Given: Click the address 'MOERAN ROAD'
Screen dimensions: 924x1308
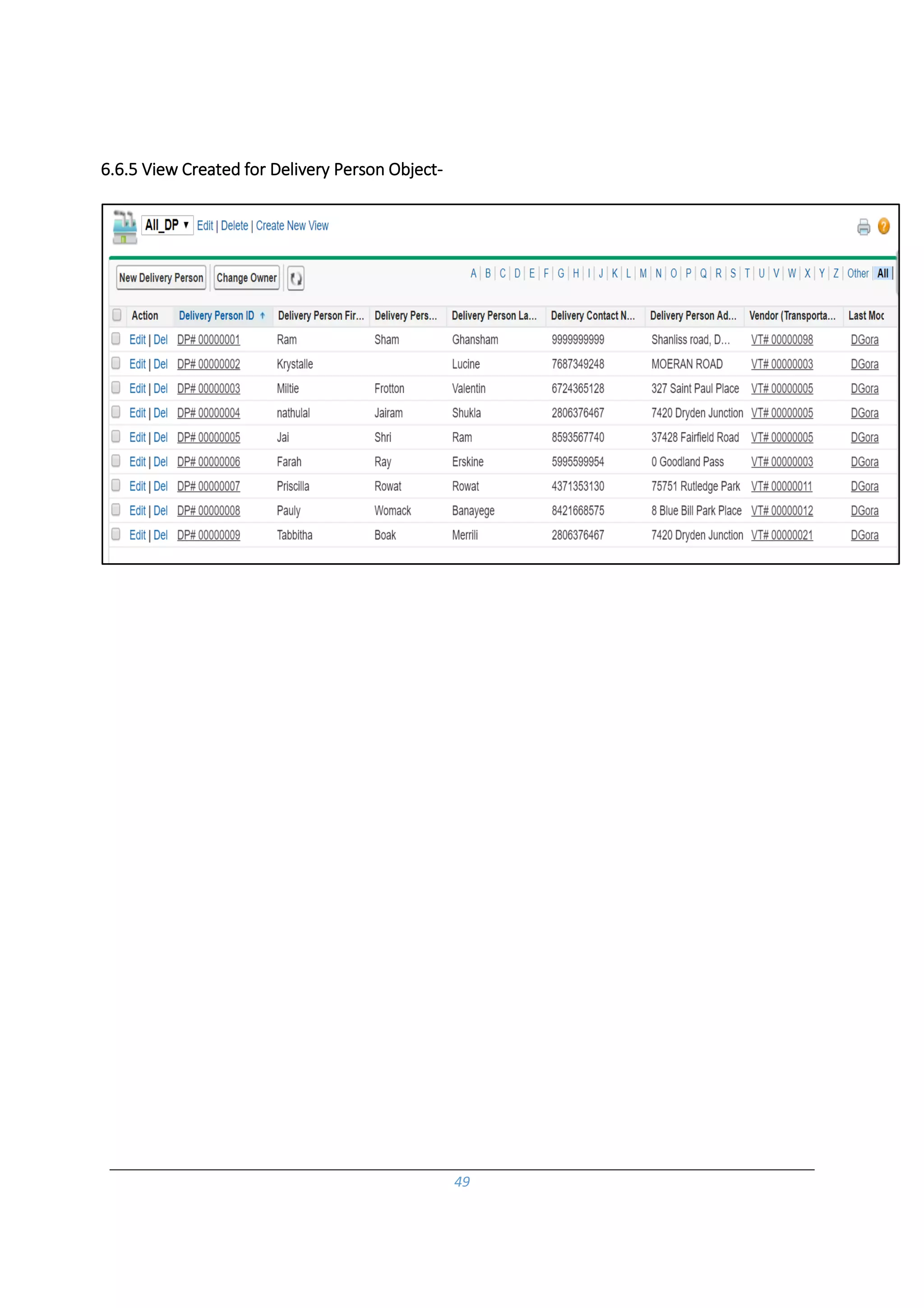Looking at the screenshot, I should (687, 364).
